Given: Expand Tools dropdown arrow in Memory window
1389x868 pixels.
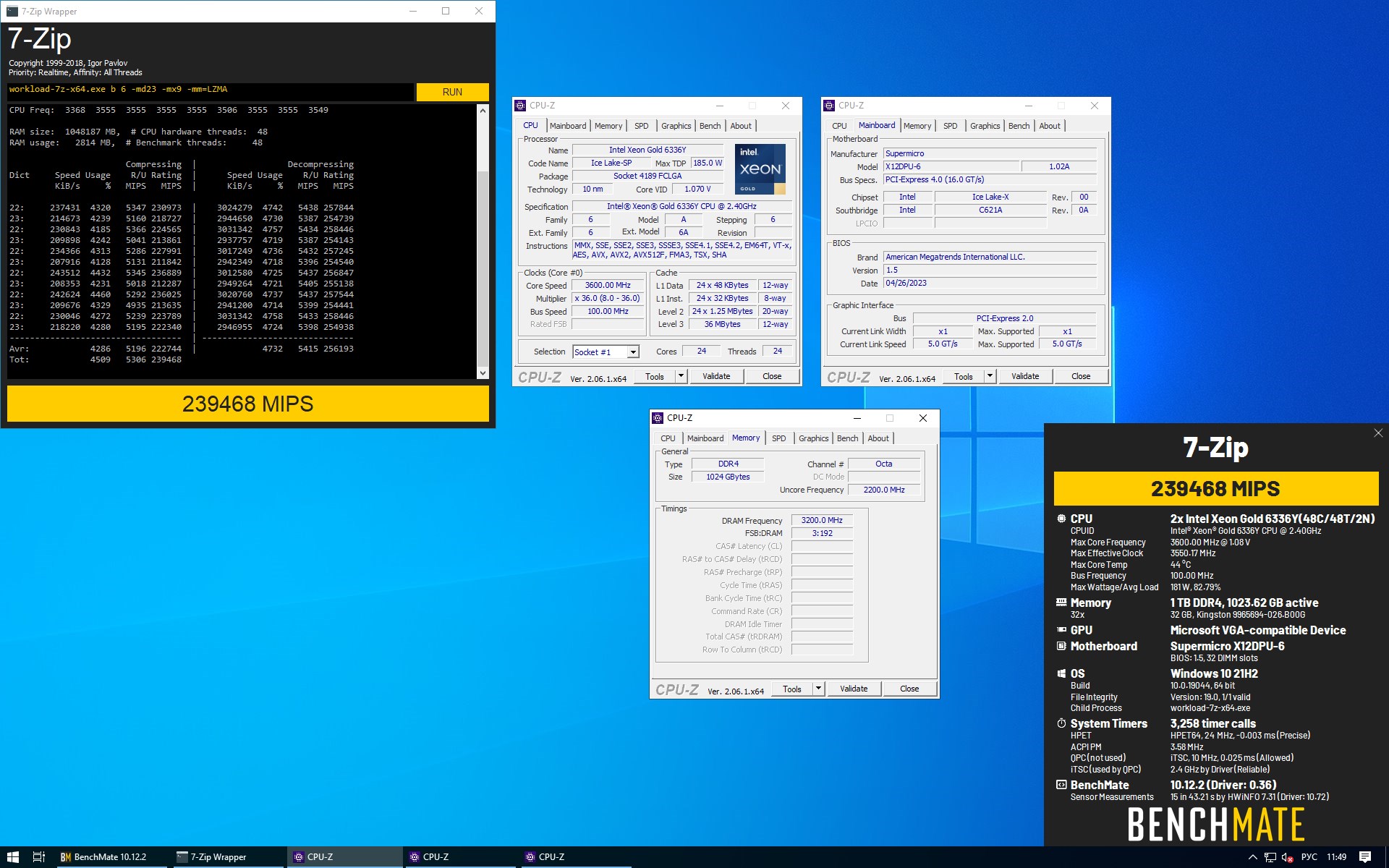Looking at the screenshot, I should [817, 689].
